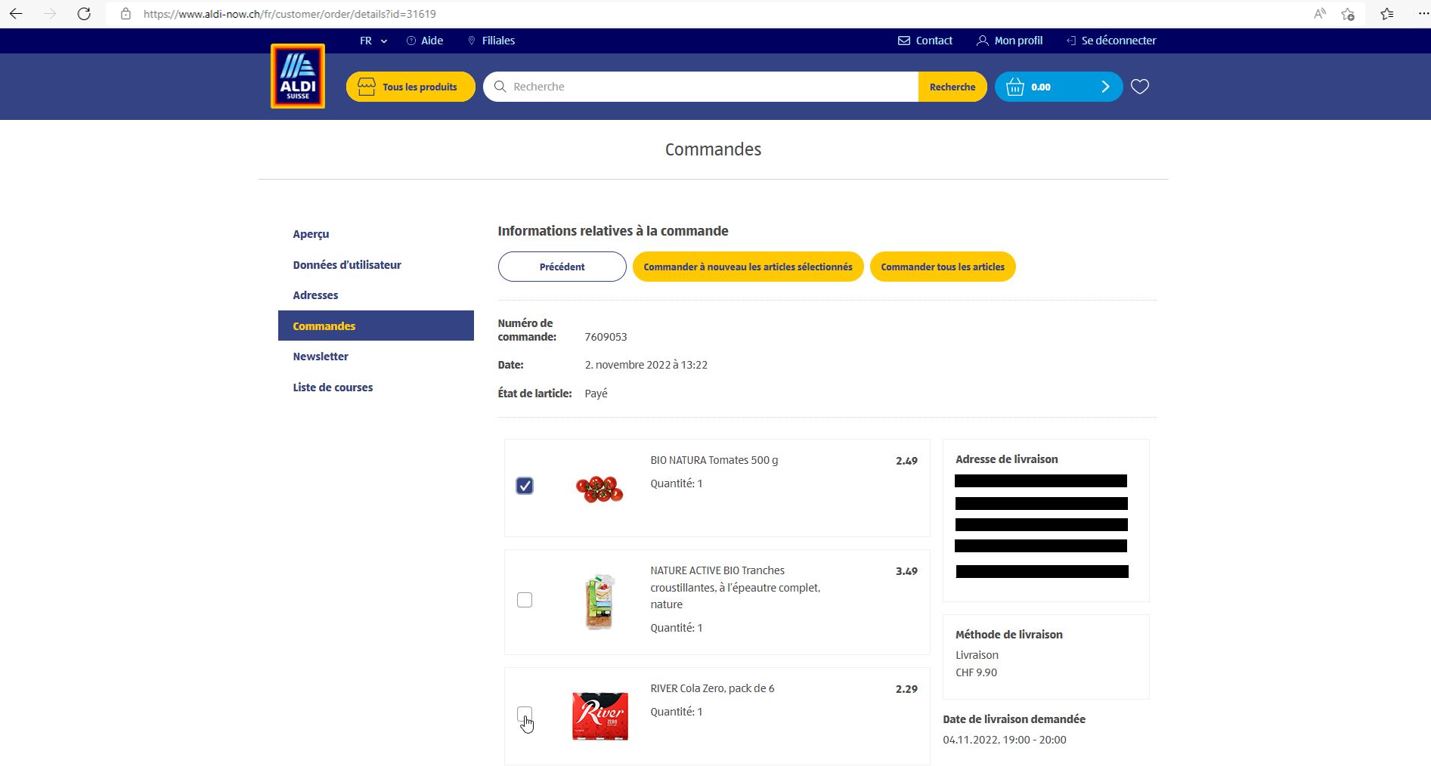Check the RIVER Cola Zero checkbox
The height and width of the screenshot is (766, 1431).
525,713
